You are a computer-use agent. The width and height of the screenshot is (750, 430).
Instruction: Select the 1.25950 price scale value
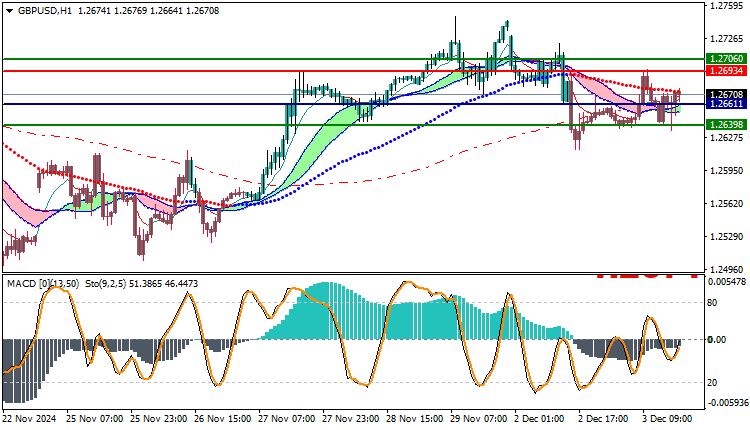[x=727, y=171]
